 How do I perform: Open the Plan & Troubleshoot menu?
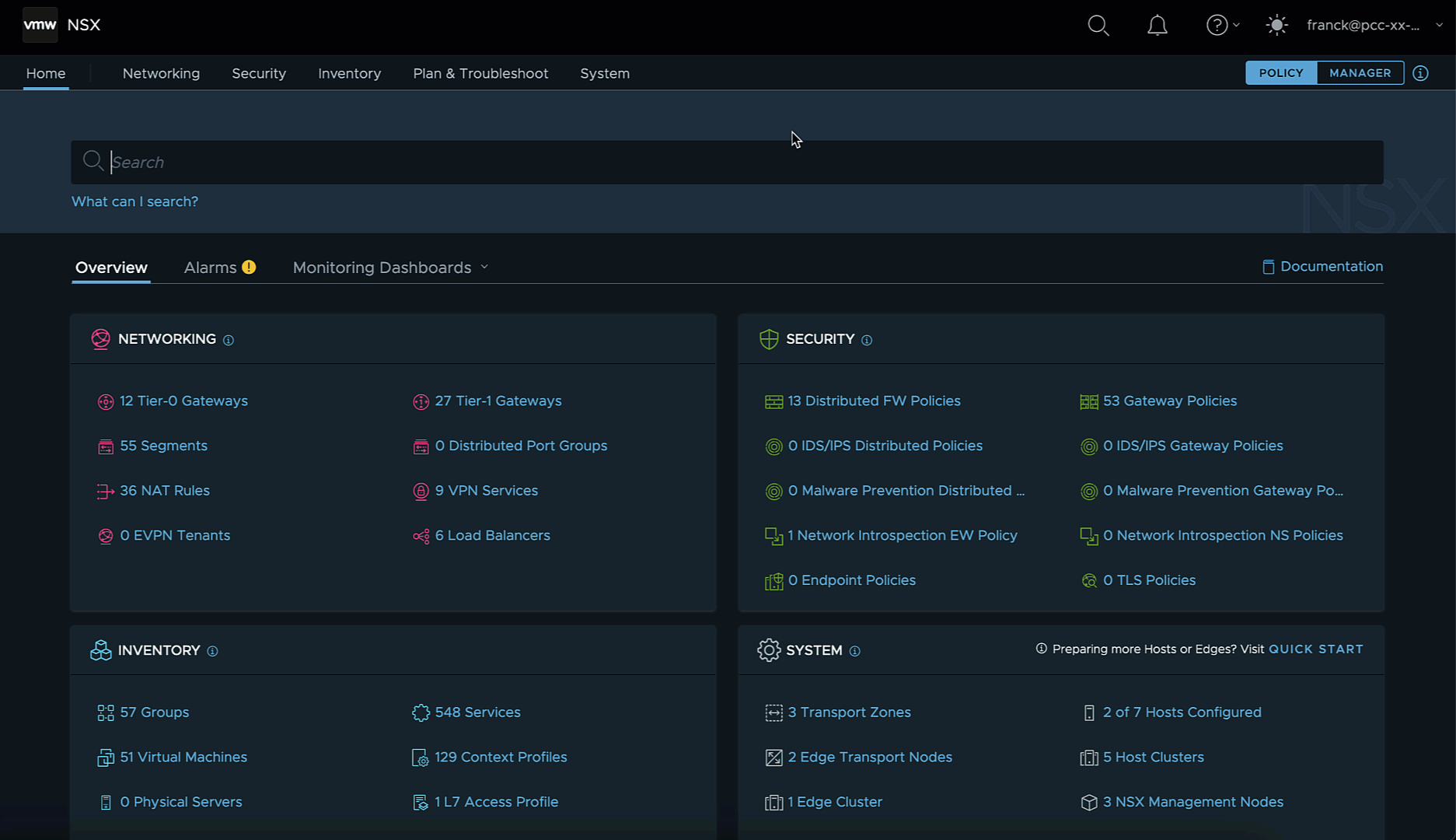point(480,74)
